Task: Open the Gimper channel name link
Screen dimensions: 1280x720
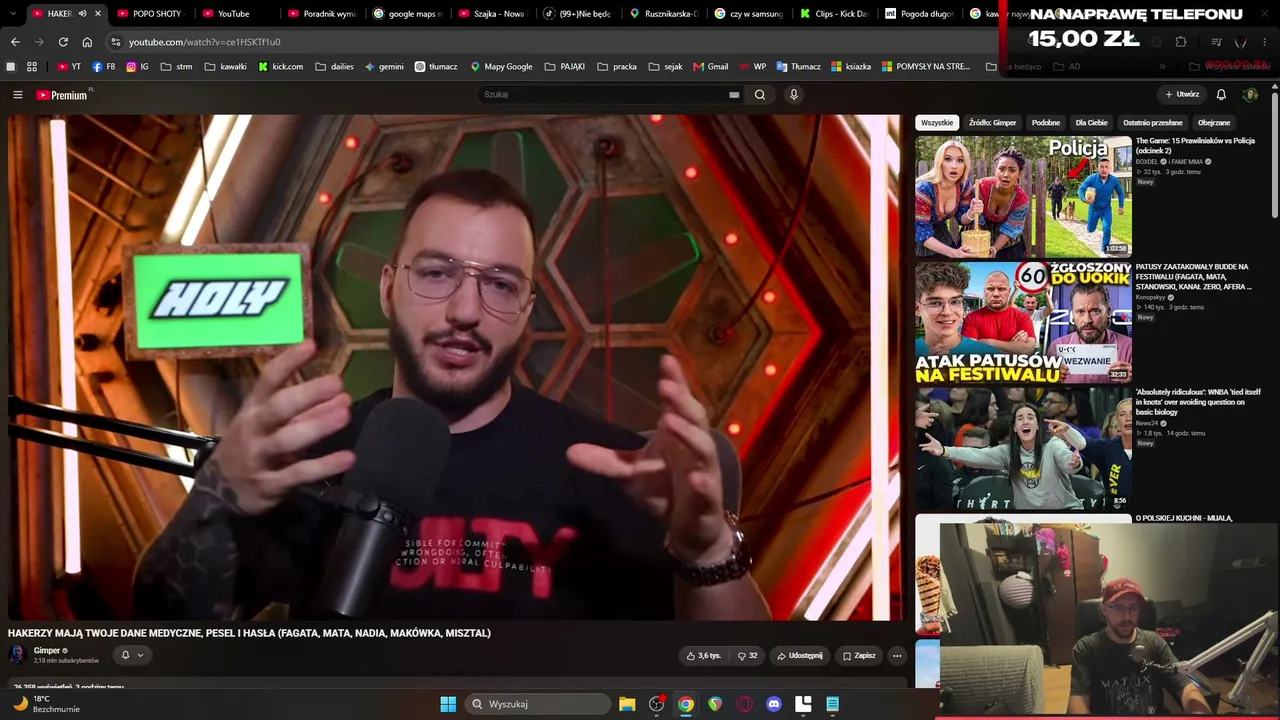Action: point(47,651)
